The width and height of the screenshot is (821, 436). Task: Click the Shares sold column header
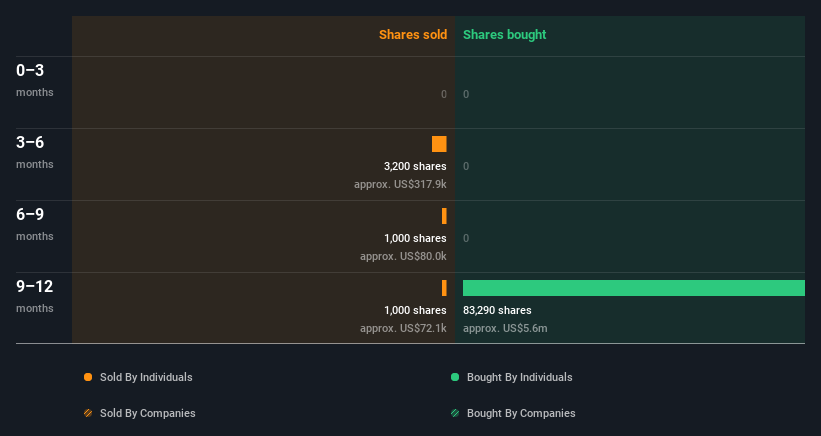[x=413, y=35]
